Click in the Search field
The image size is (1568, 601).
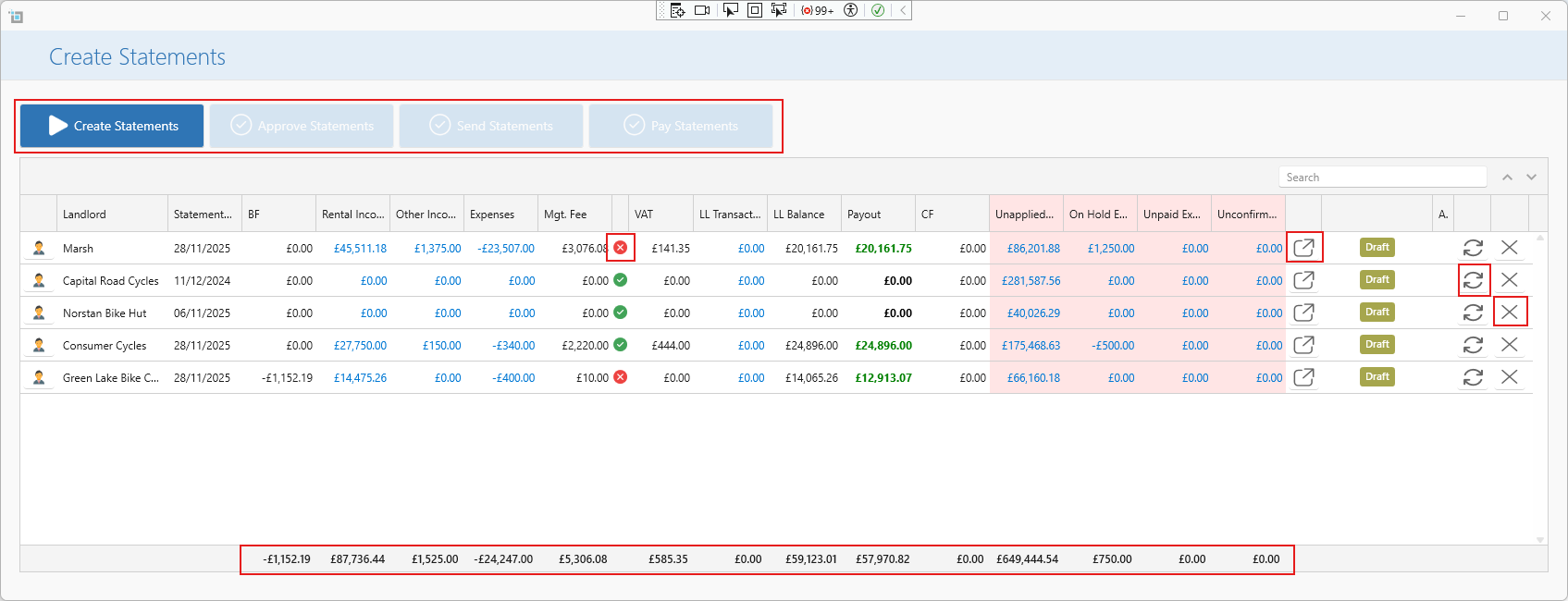[x=1382, y=178]
